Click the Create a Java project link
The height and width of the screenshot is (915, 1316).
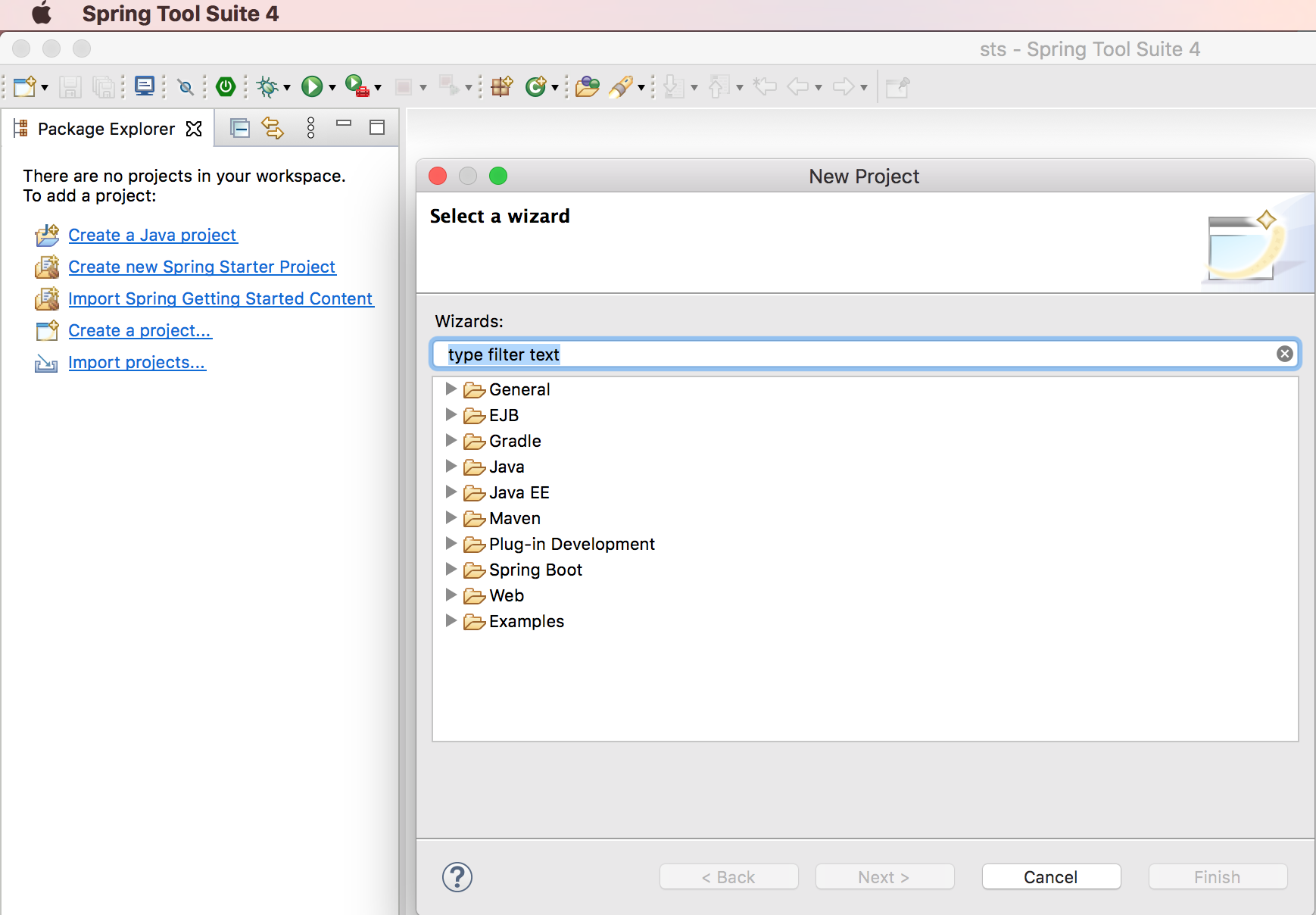[x=152, y=235]
